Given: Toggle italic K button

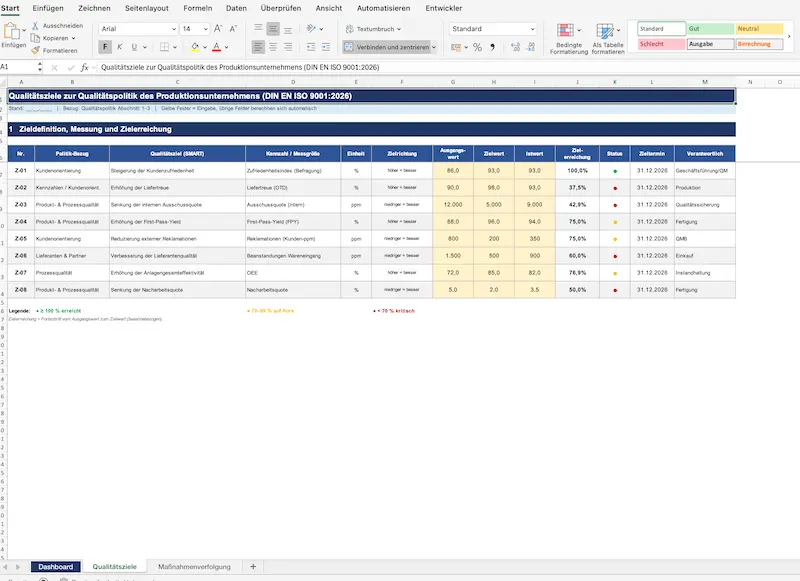Looking at the screenshot, I should tap(119, 47).
